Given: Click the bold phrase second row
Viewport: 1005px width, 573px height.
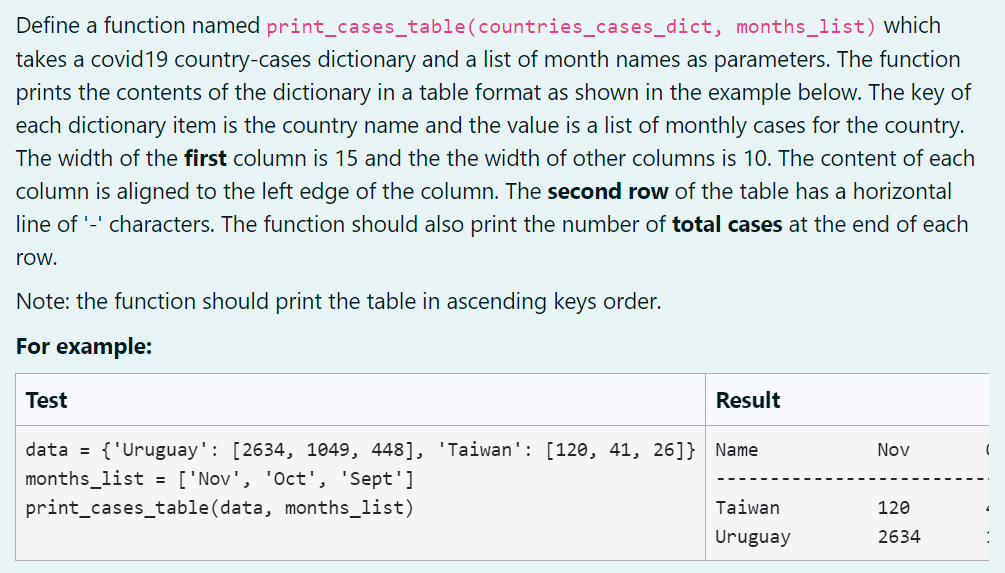Looking at the screenshot, I should [x=608, y=192].
